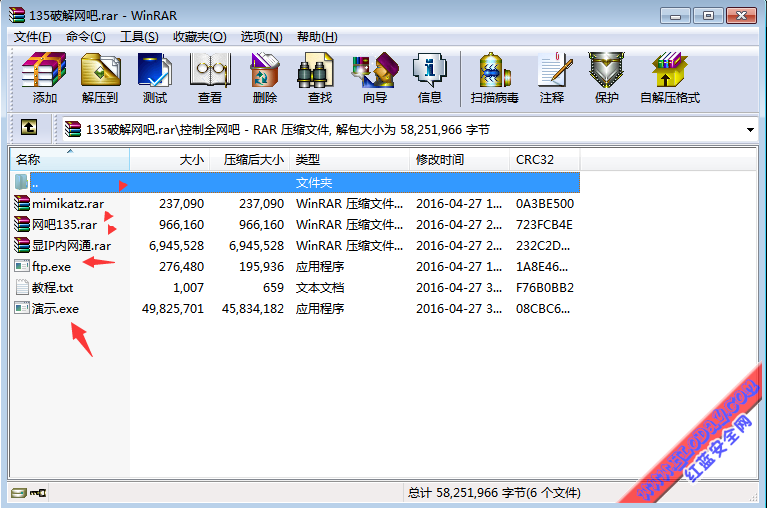Select the 显IP内网通.rar file name
Image resolution: width=767 pixels, height=508 pixels.
point(71,245)
